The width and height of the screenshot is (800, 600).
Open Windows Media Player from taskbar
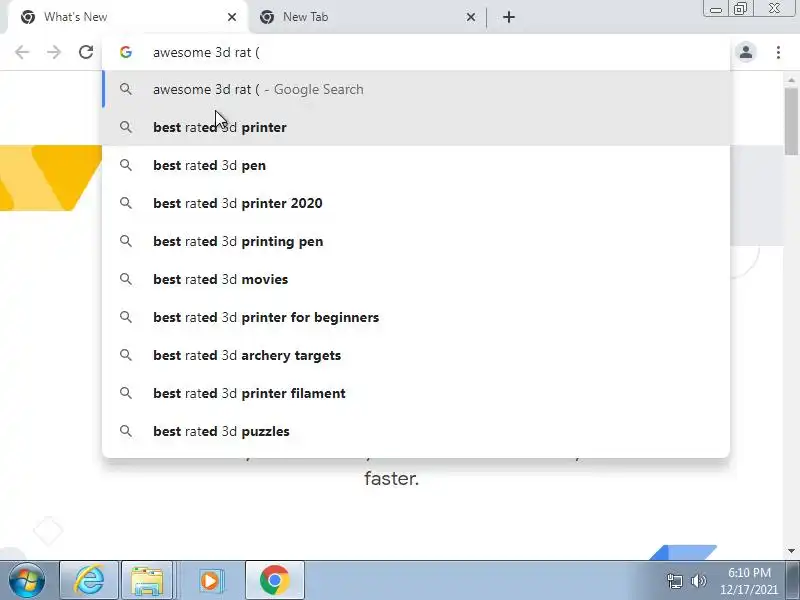(x=210, y=580)
